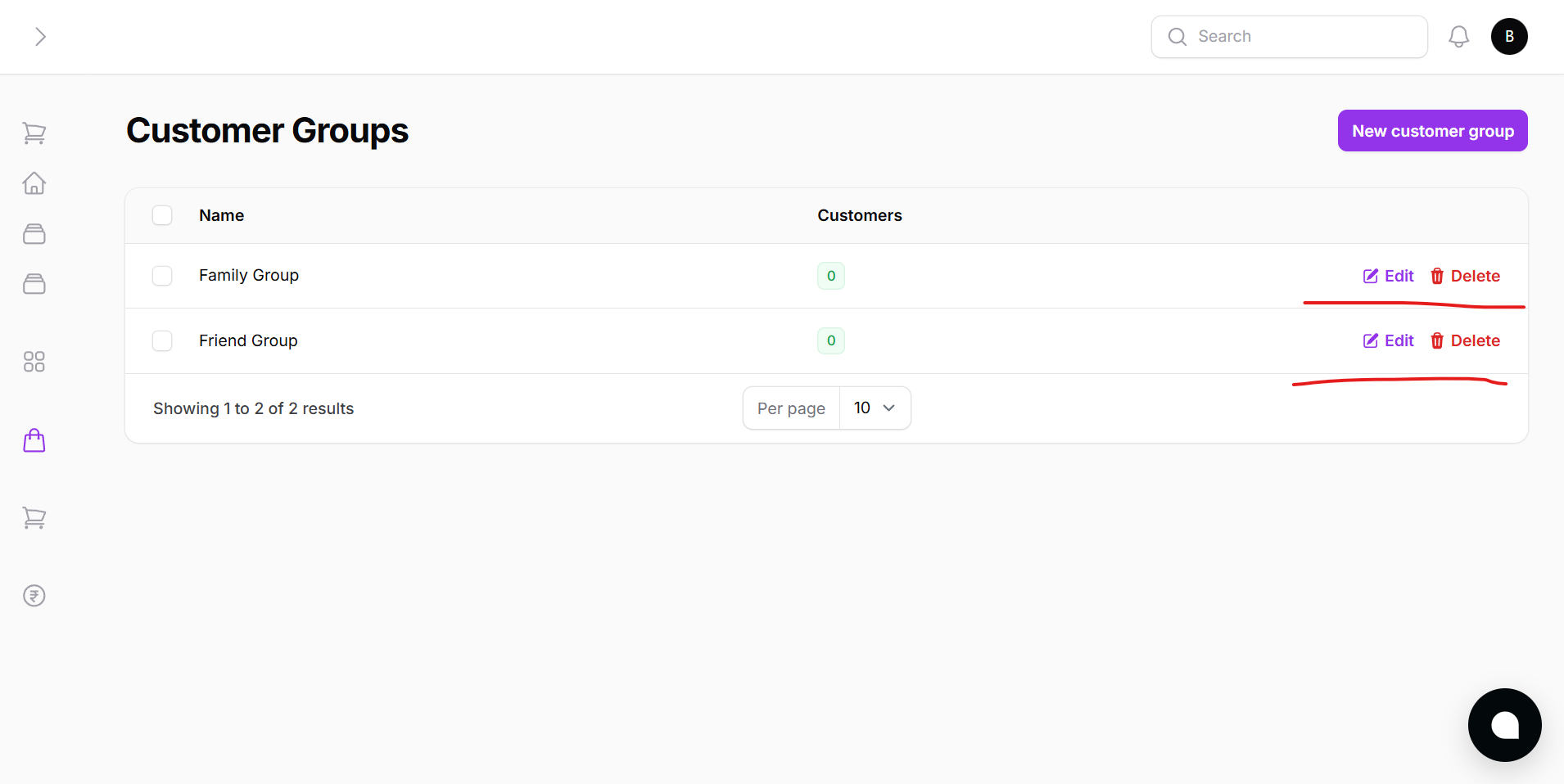Go to the home dashboard via sidebar icon

[x=34, y=183]
